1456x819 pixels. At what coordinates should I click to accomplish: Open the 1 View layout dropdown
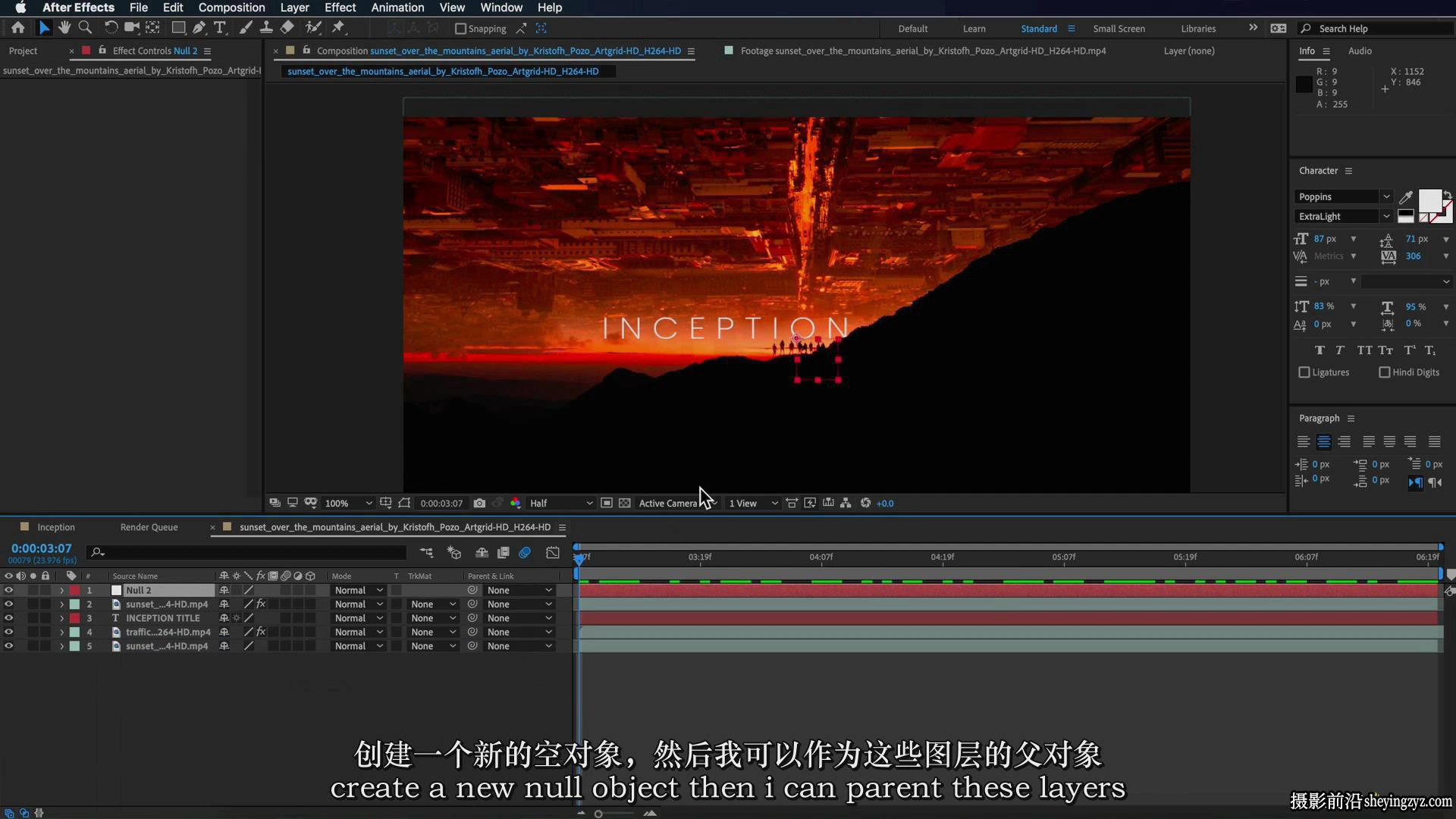click(x=753, y=503)
